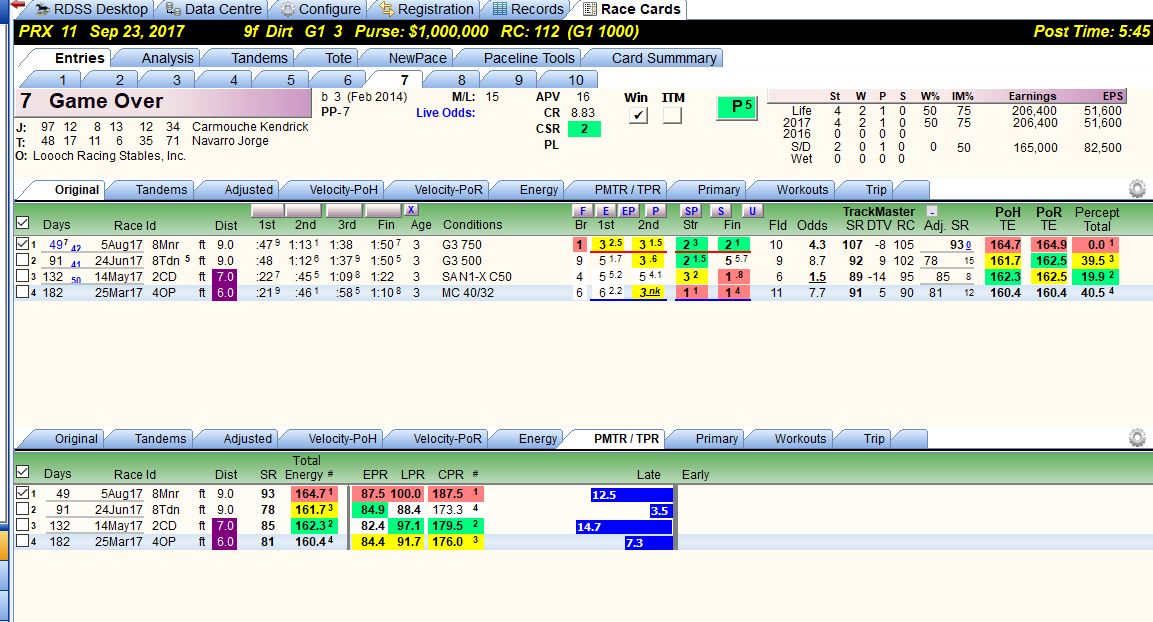Screen dimensions: 1153x622
Task: Toggle upper checkbox for 14May17 2CD paceline
Action: pos(22,276)
